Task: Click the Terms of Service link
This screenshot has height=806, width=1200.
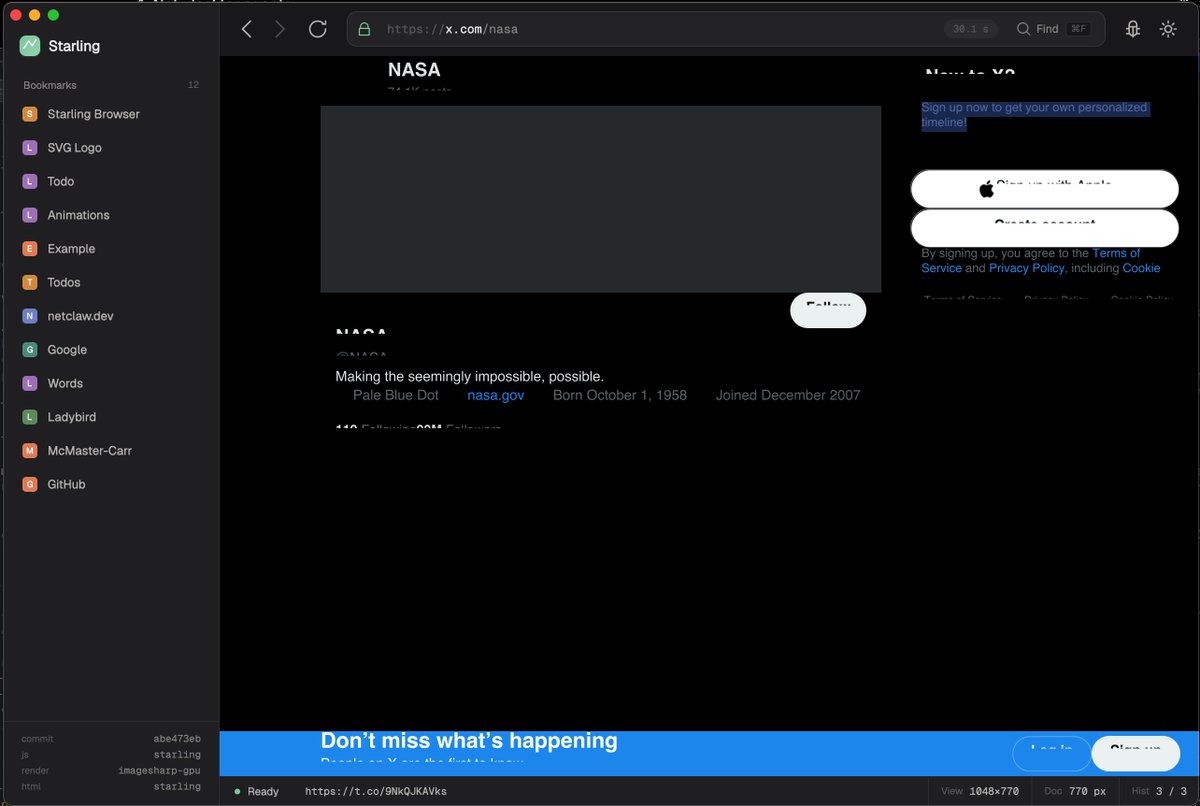Action: [1031, 261]
